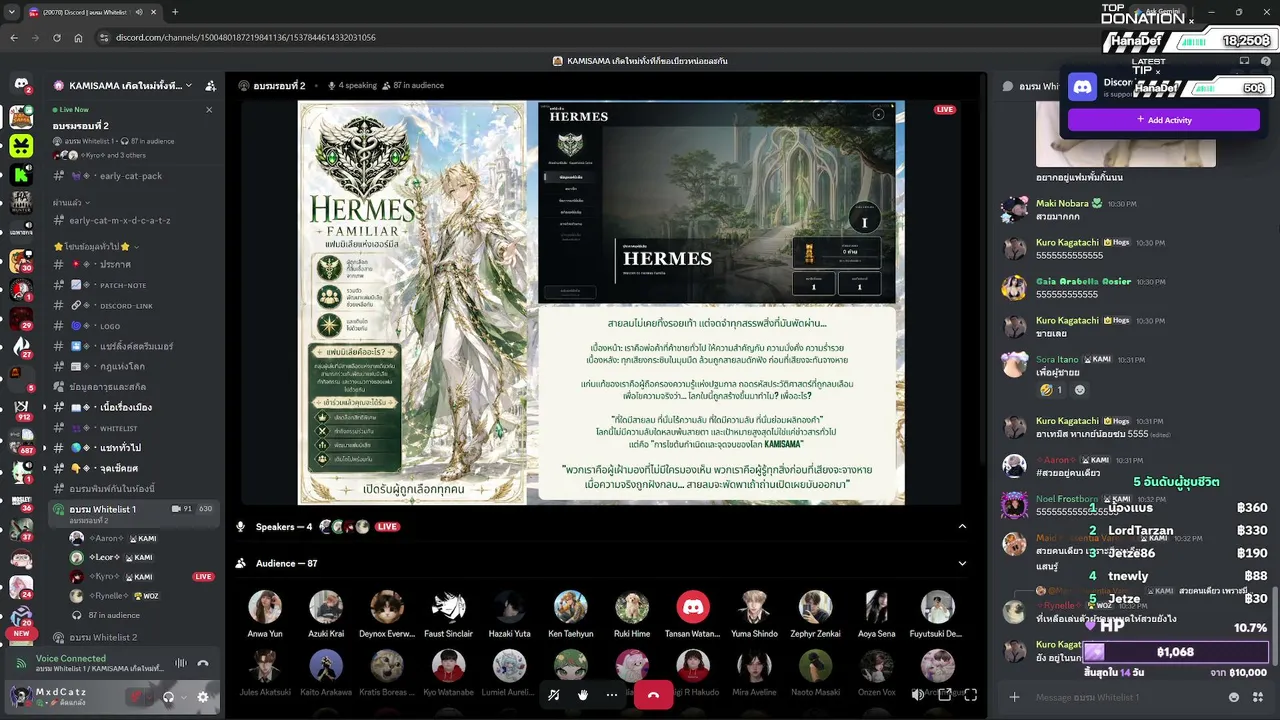Open the early-cat-pack channel

(132, 176)
